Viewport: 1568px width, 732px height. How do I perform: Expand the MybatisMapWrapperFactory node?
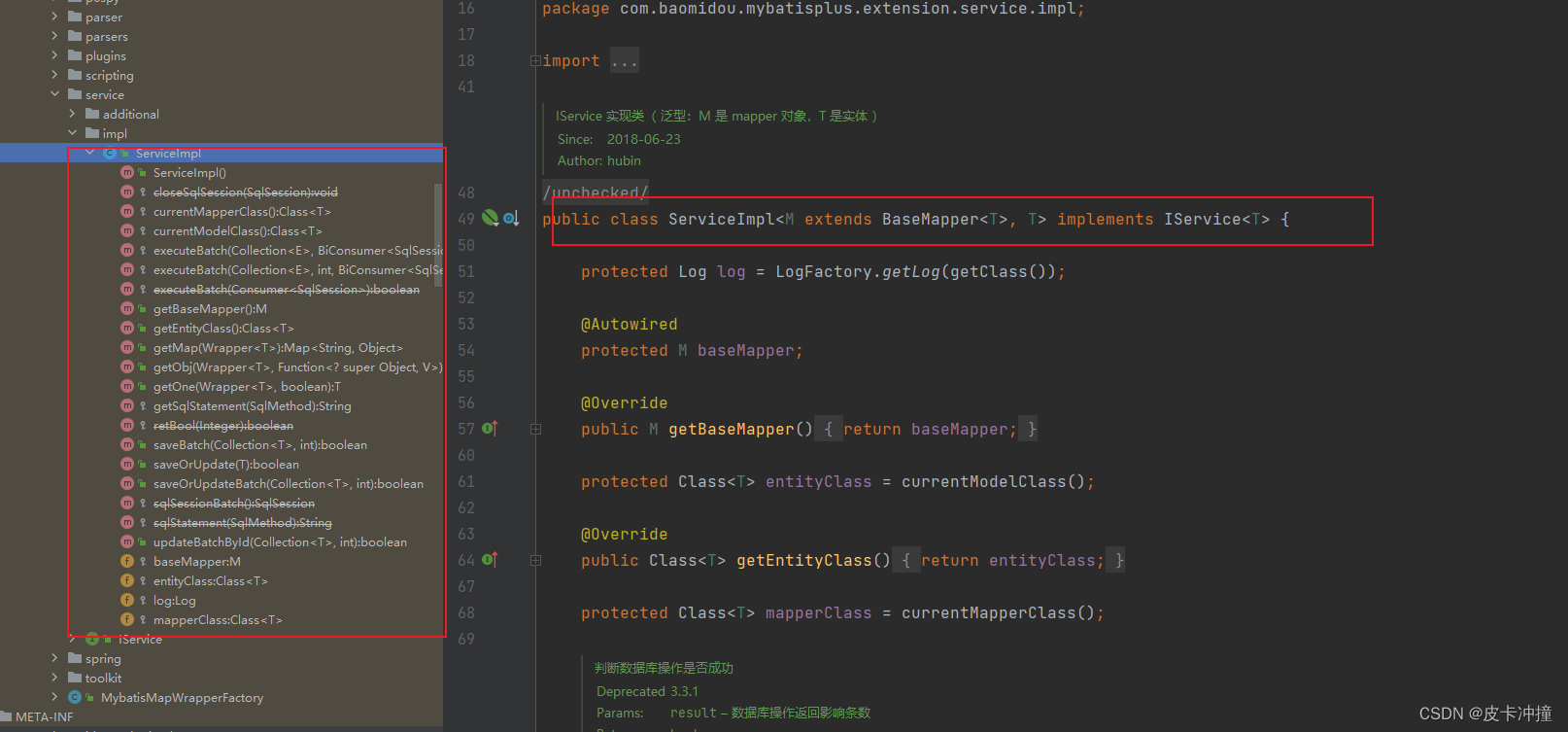(x=54, y=697)
